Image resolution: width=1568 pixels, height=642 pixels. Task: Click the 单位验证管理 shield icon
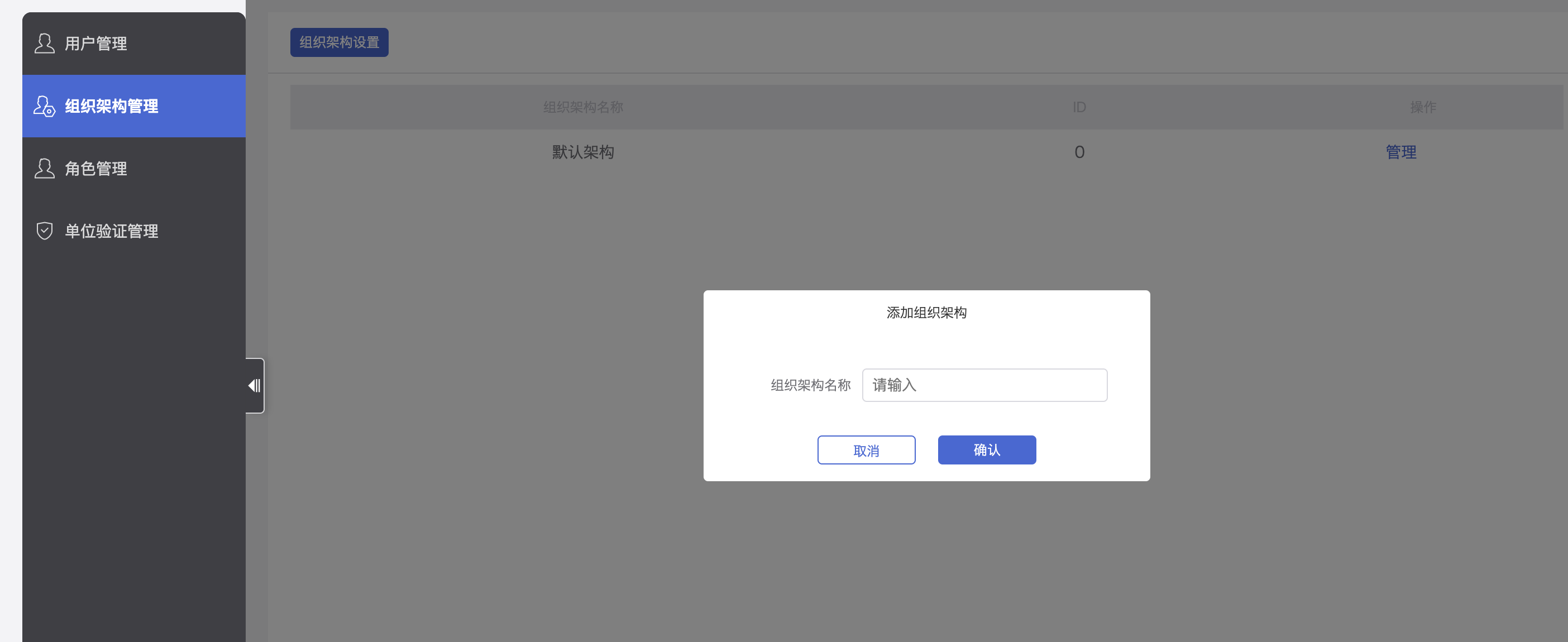(x=45, y=231)
